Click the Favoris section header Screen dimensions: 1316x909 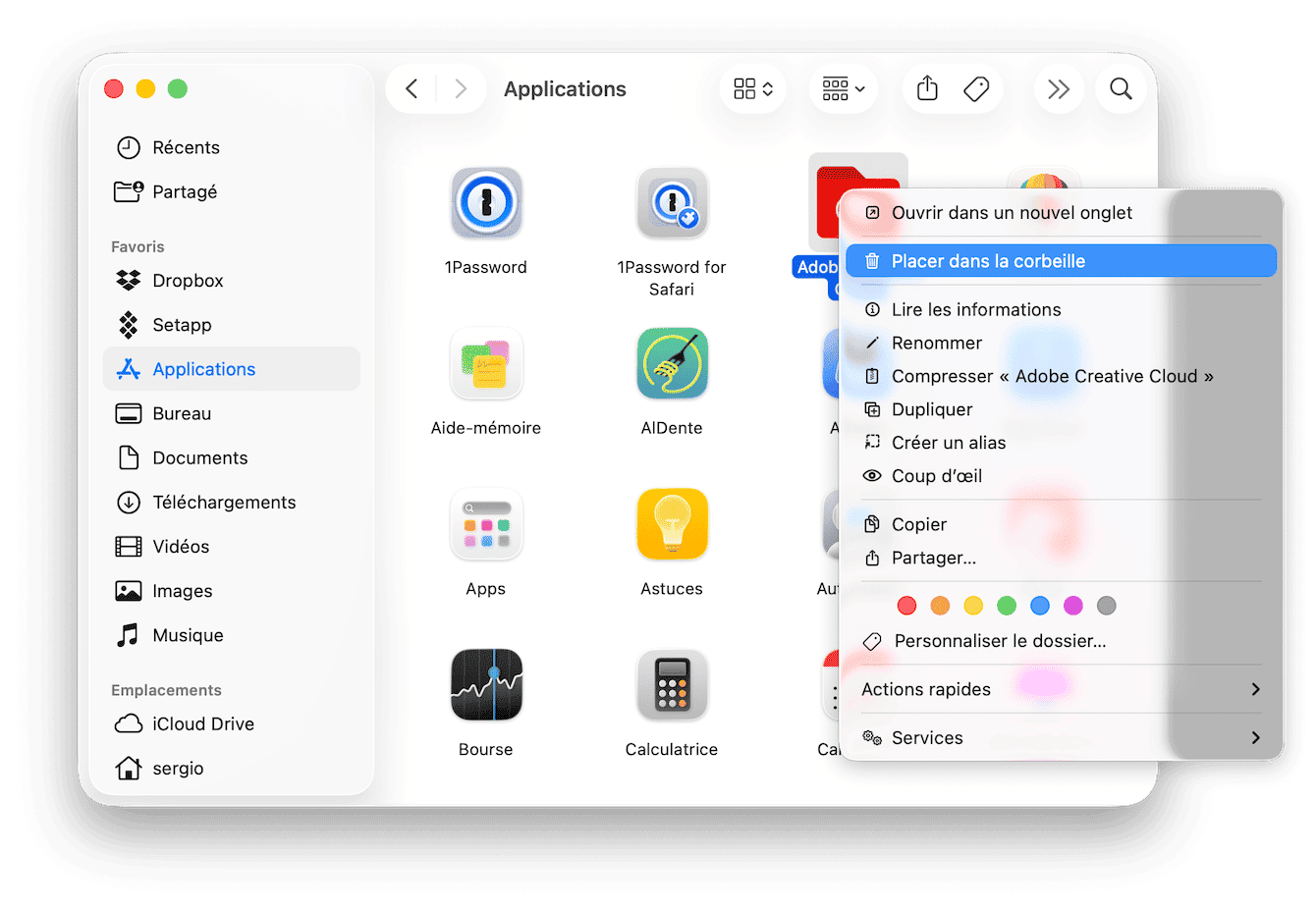tap(137, 246)
